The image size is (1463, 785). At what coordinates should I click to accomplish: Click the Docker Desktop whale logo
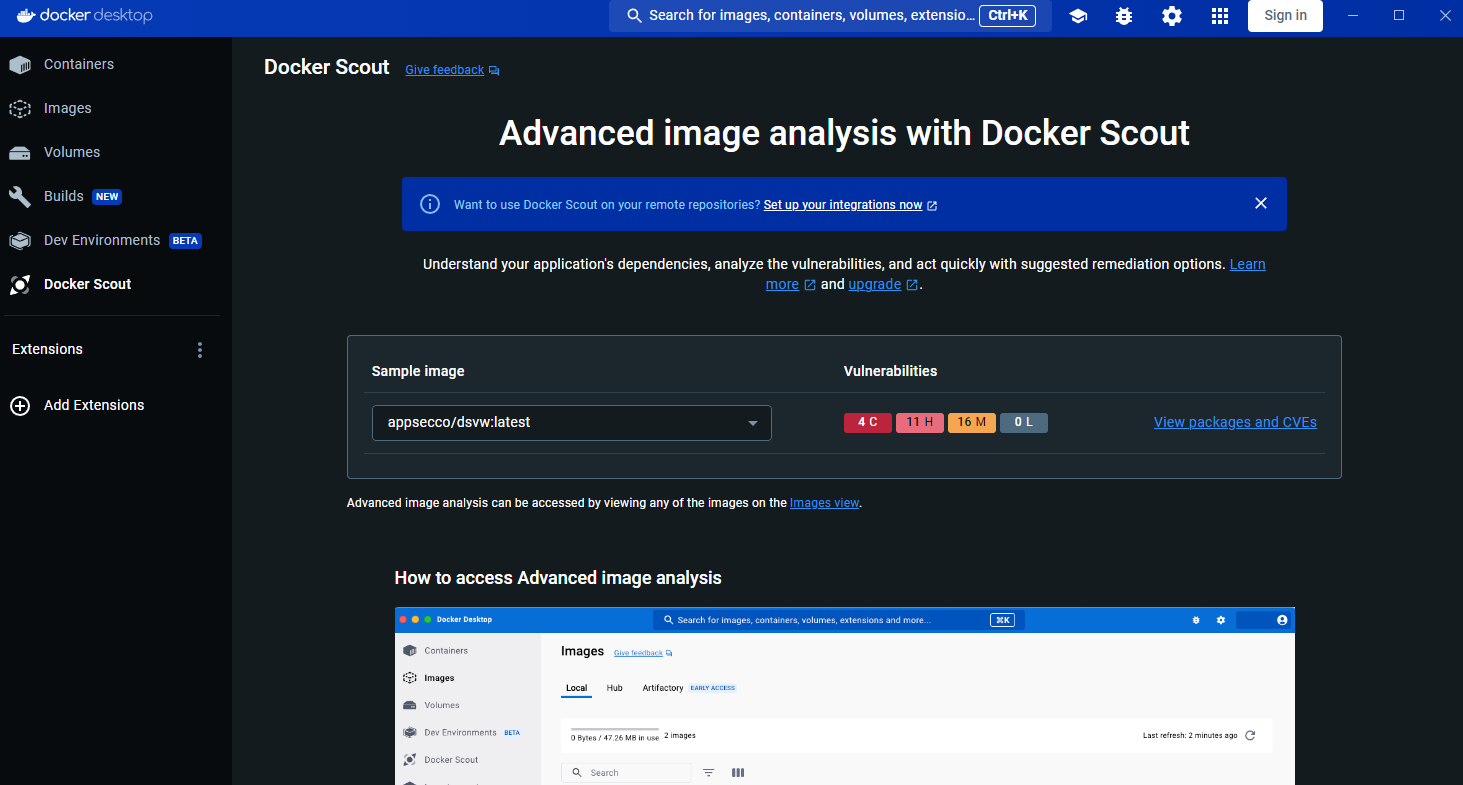pos(26,15)
